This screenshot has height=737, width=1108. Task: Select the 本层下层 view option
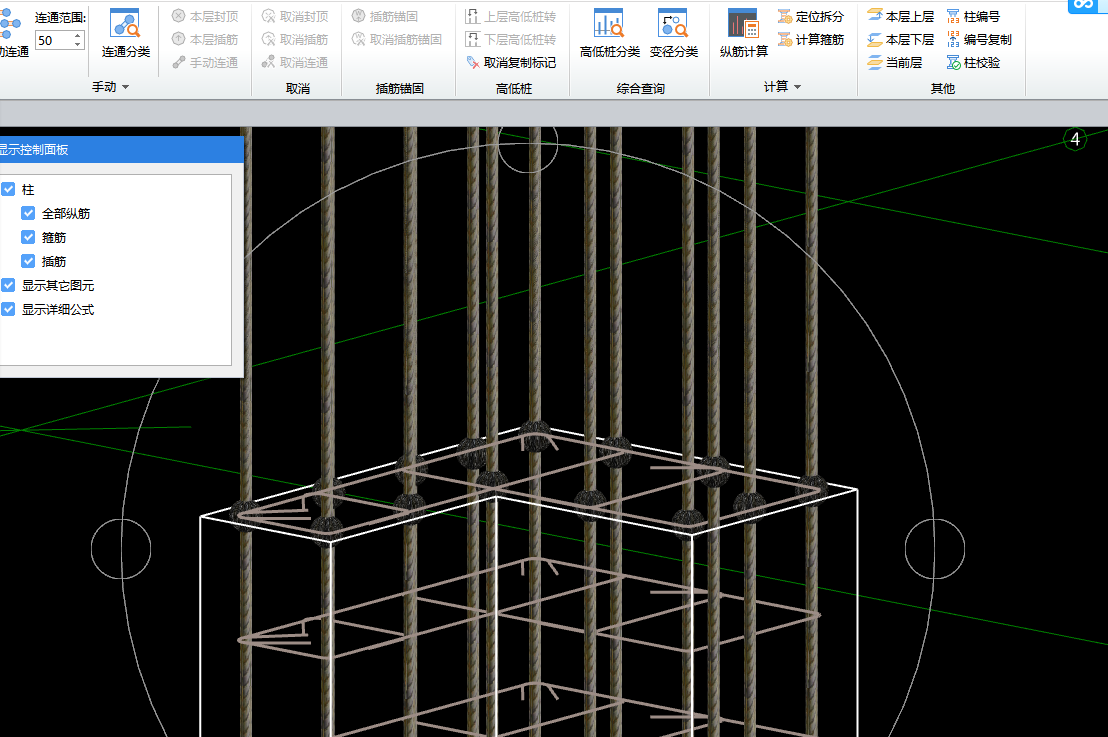[x=900, y=39]
